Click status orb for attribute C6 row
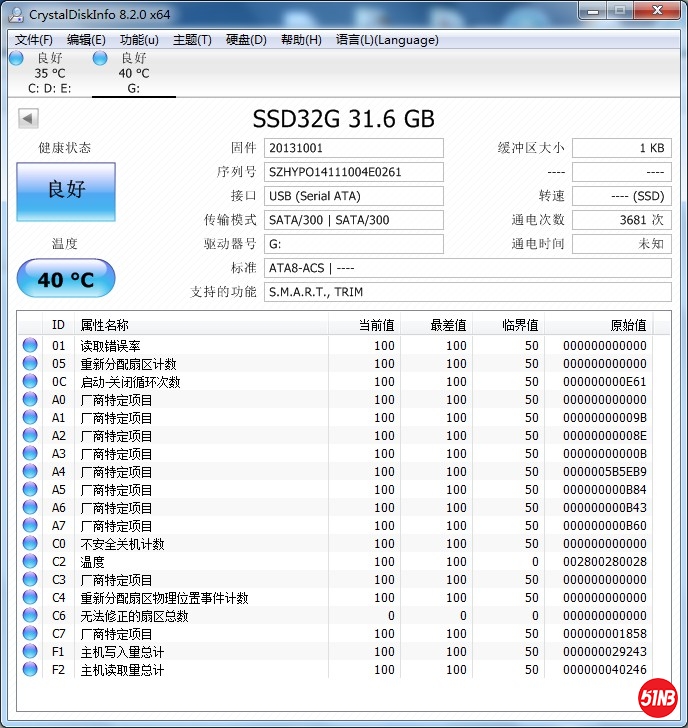The width and height of the screenshot is (688, 728). tap(30, 616)
